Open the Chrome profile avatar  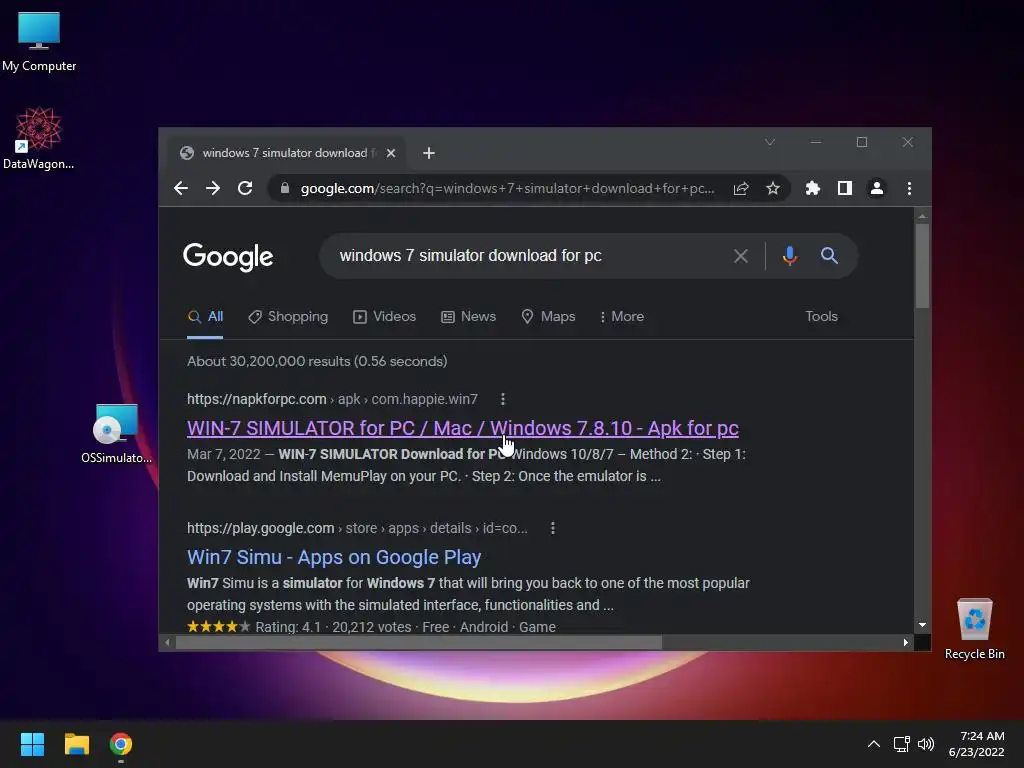pyautogui.click(x=876, y=189)
